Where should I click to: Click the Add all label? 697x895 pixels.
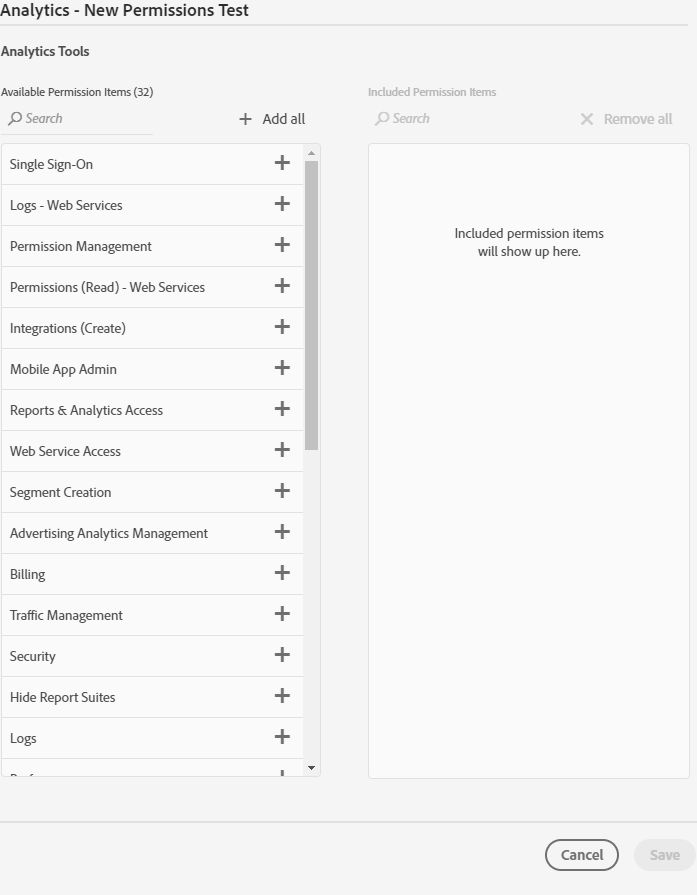[284, 119]
